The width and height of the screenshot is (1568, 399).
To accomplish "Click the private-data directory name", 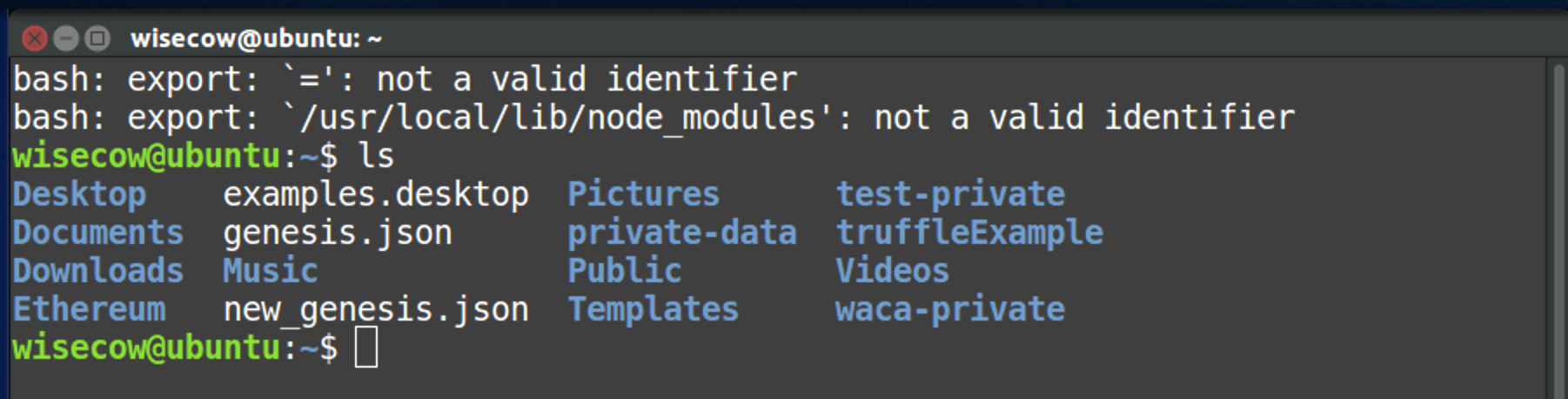I will (x=682, y=233).
